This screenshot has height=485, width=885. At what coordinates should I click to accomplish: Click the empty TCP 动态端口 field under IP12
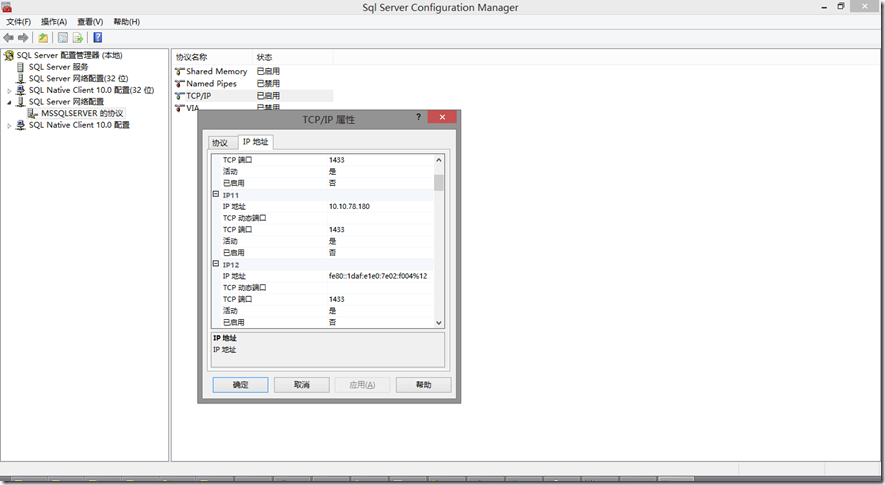pyautogui.click(x=380, y=287)
